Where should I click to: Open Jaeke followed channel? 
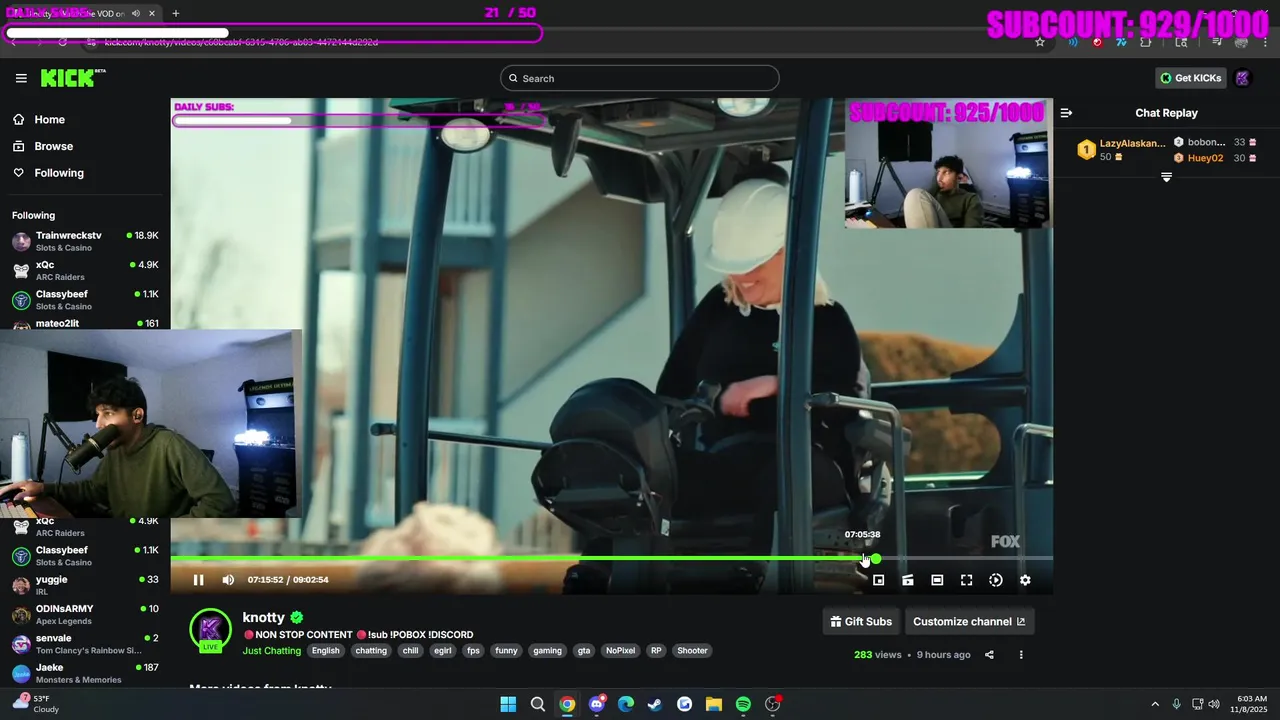point(85,673)
